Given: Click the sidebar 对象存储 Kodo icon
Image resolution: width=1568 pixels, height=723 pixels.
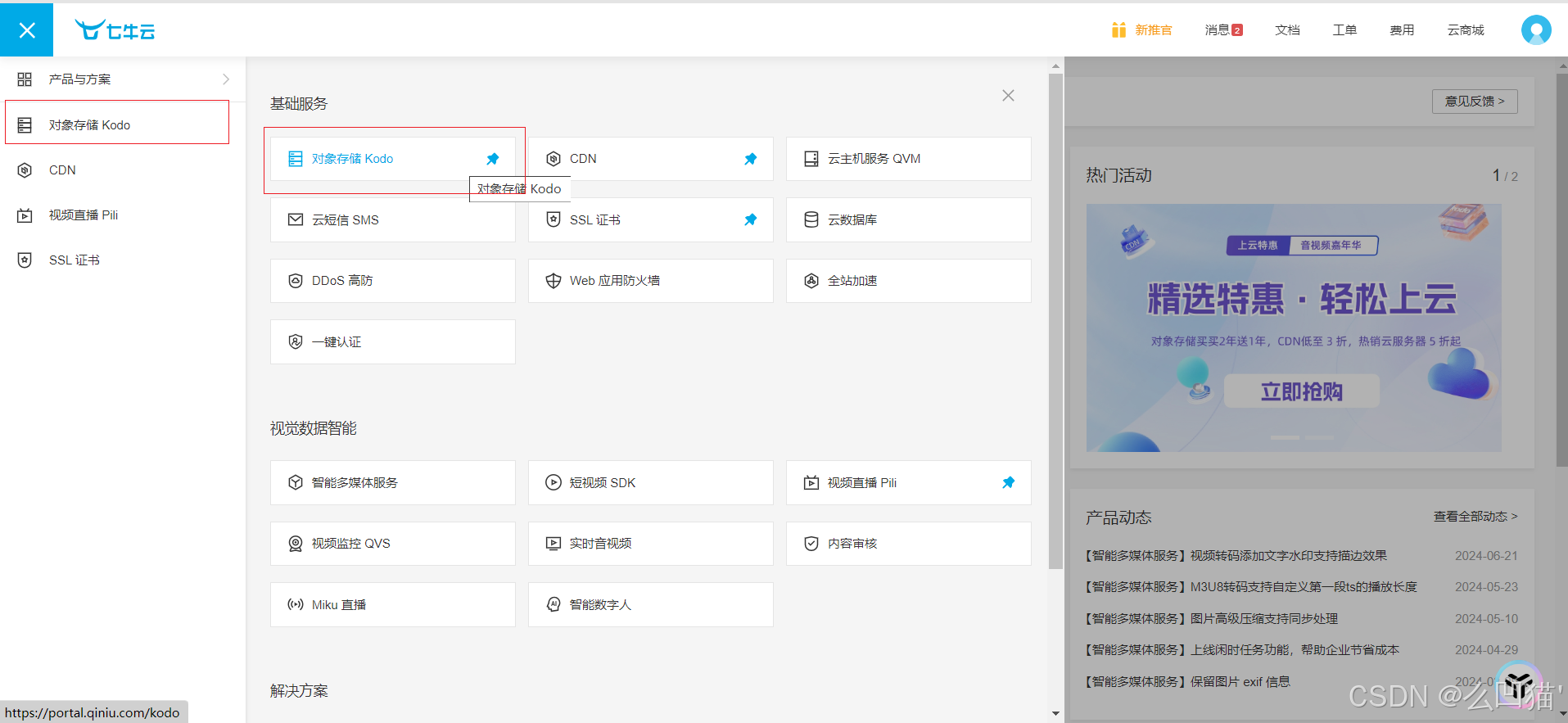Looking at the screenshot, I should 25,125.
